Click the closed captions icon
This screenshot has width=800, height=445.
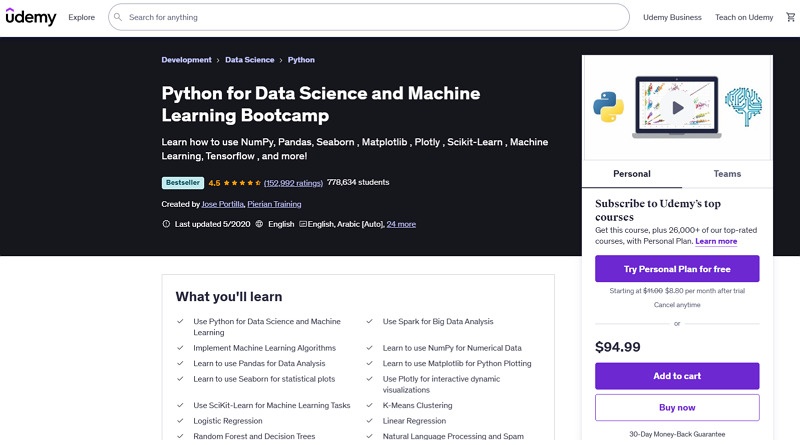(x=303, y=224)
